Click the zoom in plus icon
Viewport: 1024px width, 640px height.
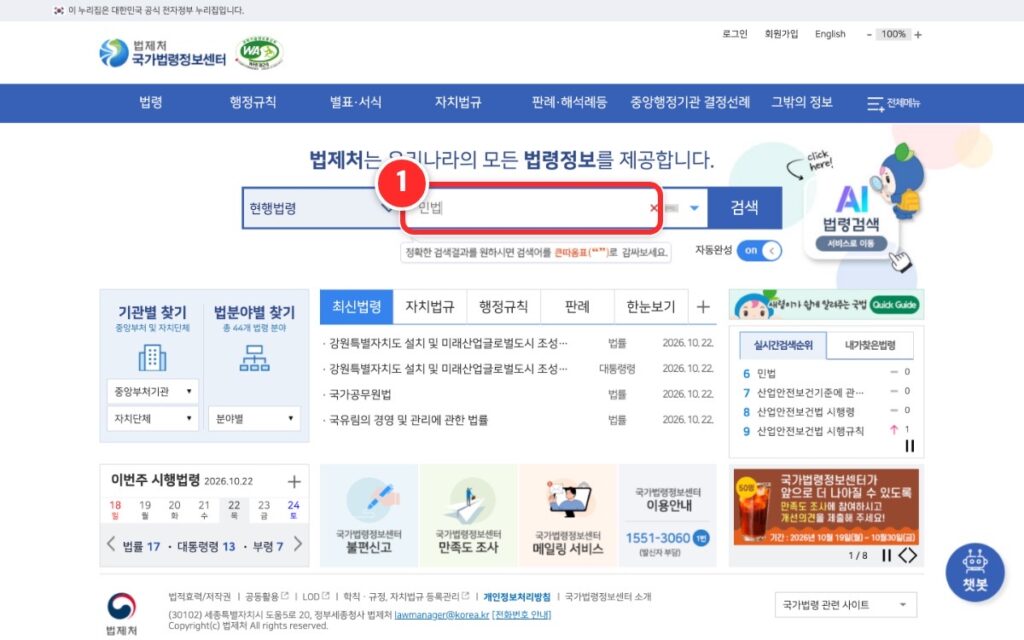918,35
